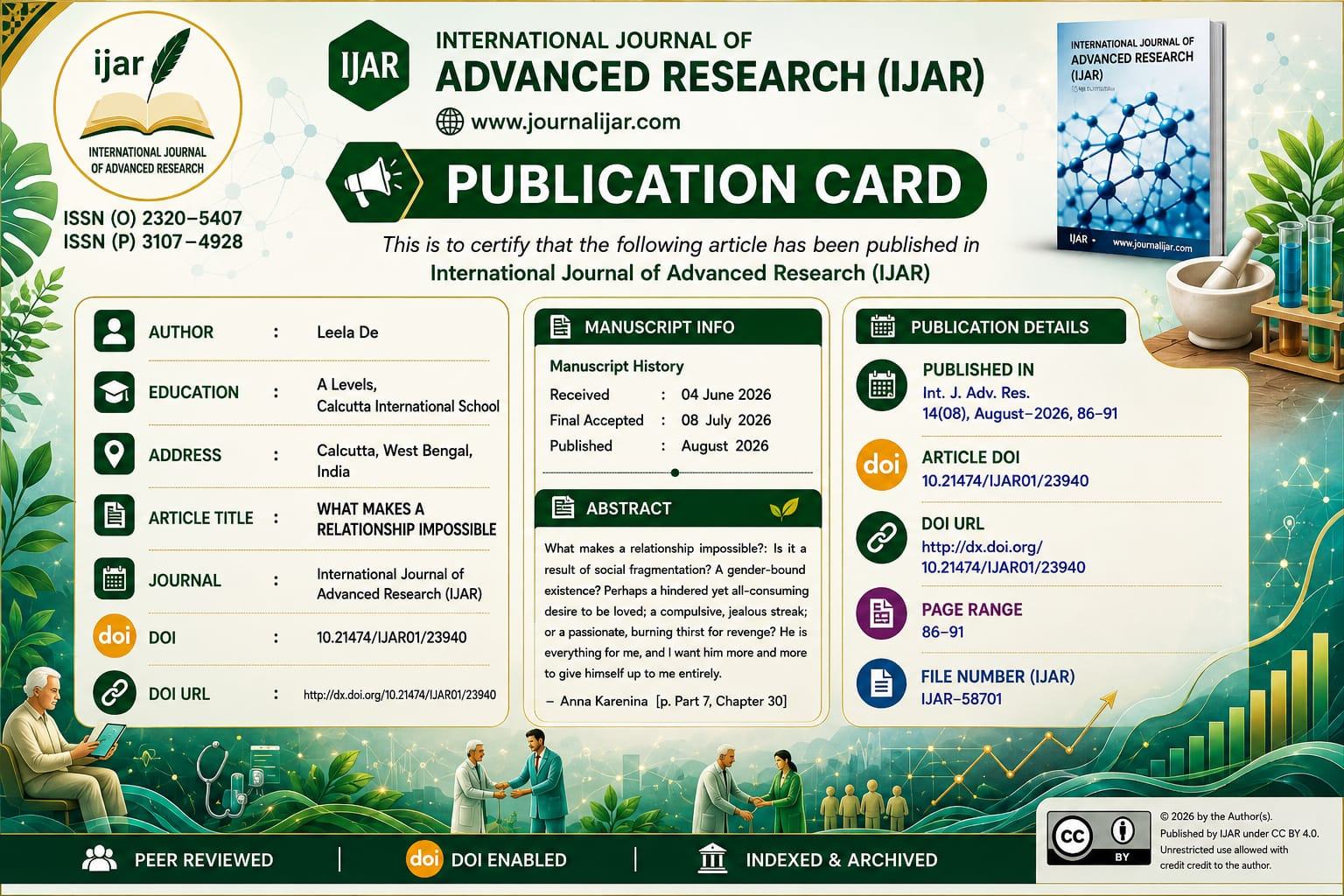The image size is (1344, 896).
Task: Click the PUBLICATION DETAILS header label
Action: pyautogui.click(x=1000, y=327)
